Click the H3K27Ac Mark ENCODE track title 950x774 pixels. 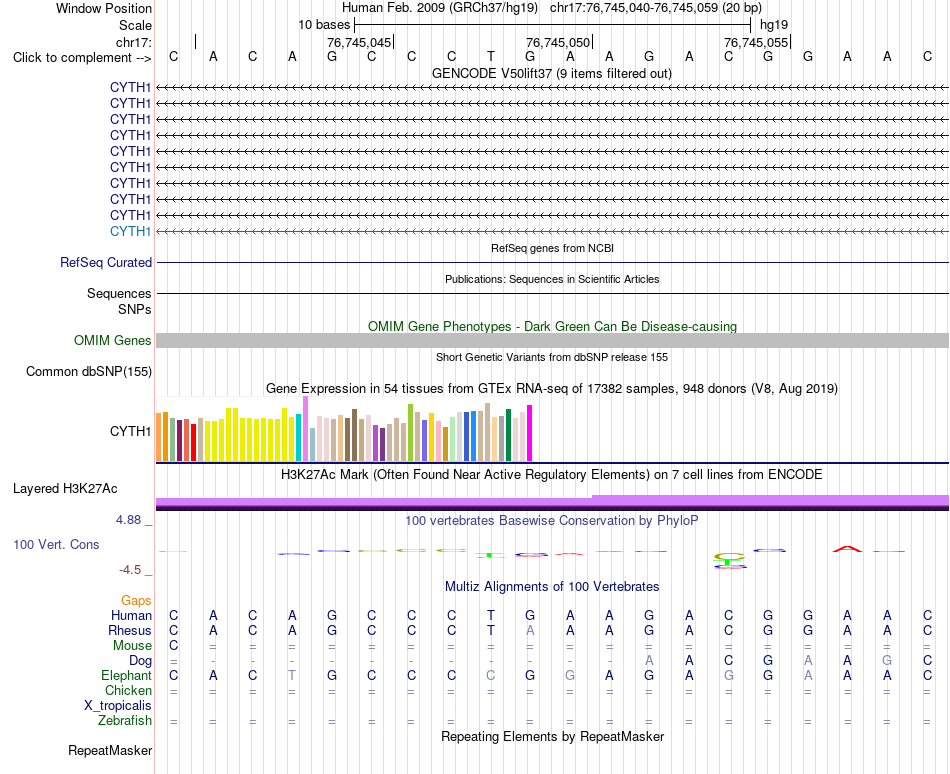[552, 475]
